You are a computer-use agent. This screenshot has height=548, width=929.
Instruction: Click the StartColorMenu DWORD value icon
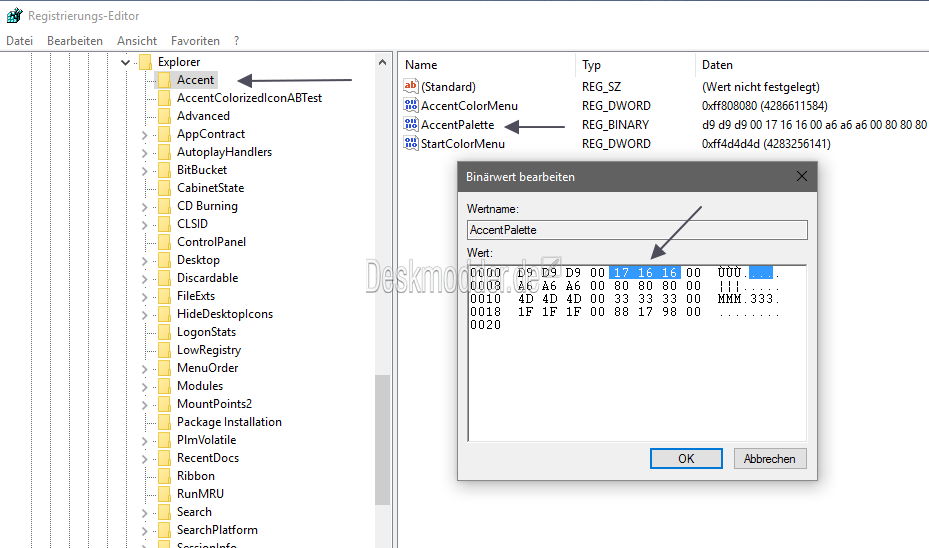[x=411, y=143]
